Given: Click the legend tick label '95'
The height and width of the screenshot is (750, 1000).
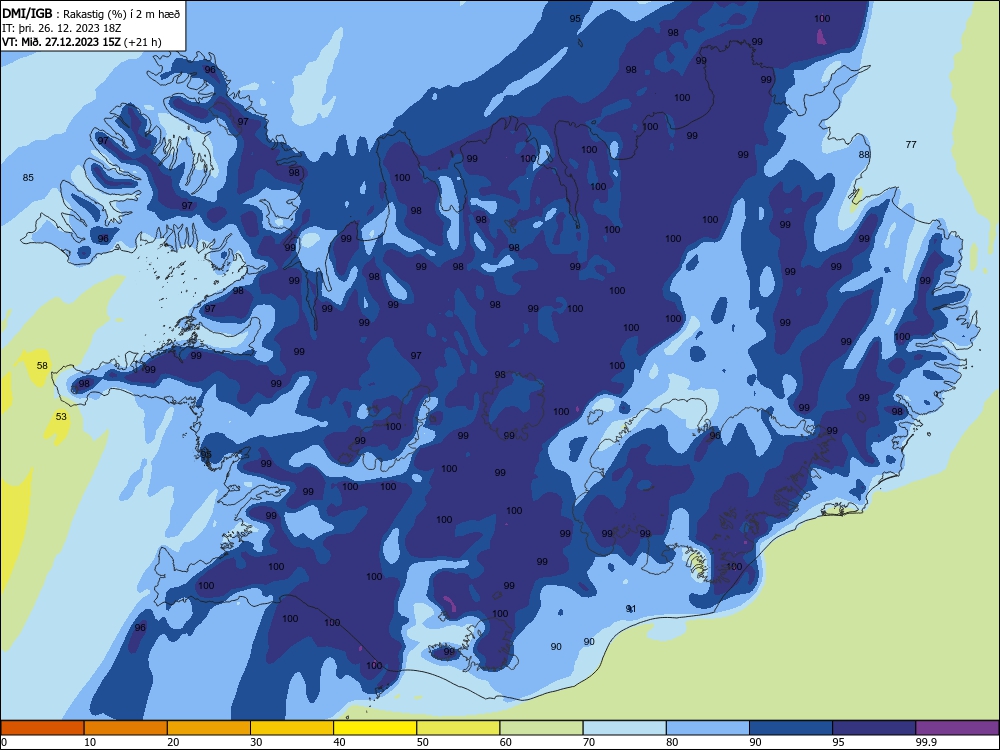Looking at the screenshot, I should [838, 742].
